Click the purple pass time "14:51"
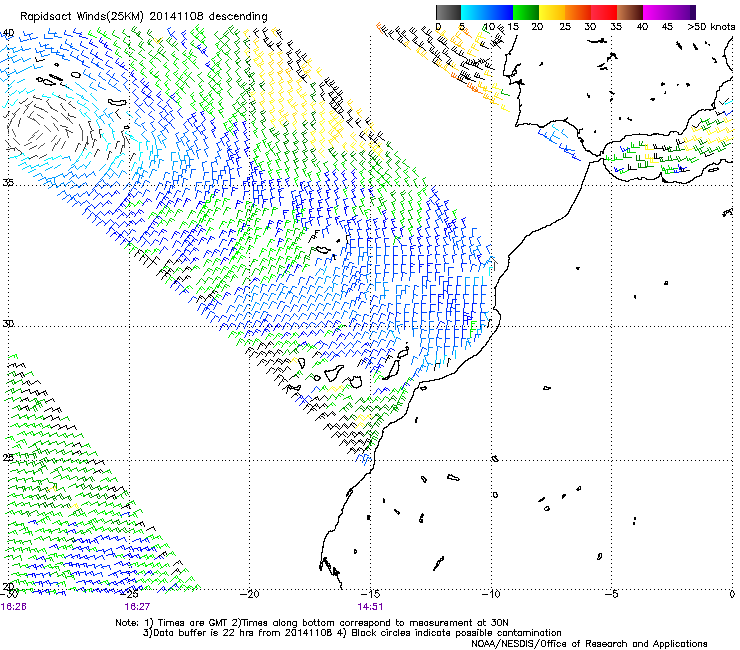This screenshot has height=650, width=740. pyautogui.click(x=370, y=607)
